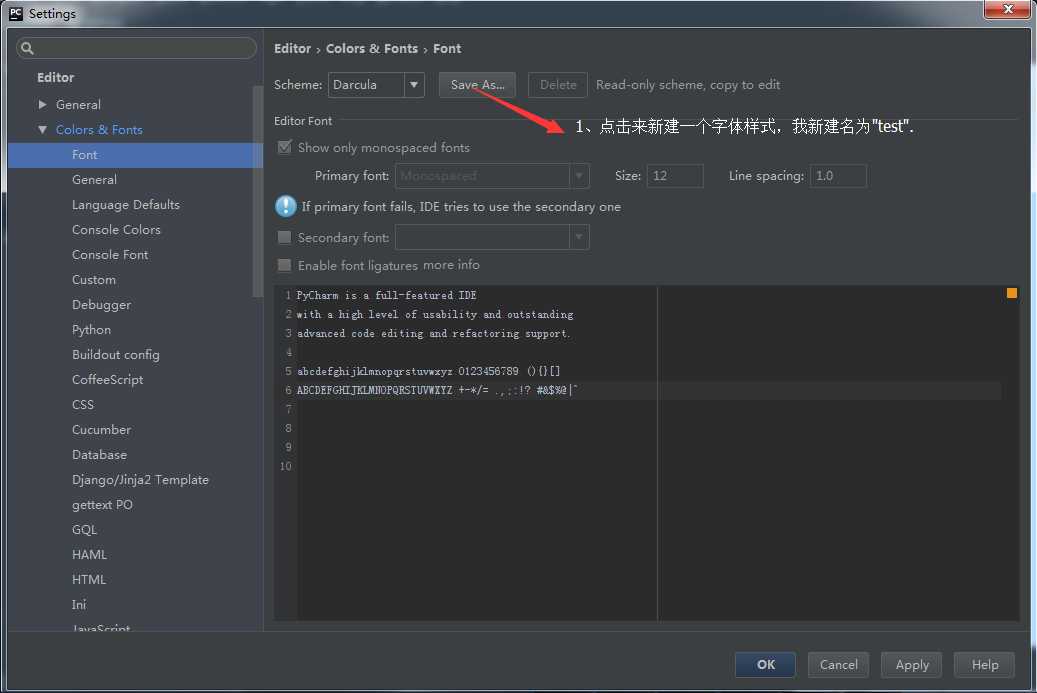The height and width of the screenshot is (693, 1037).
Task: Toggle Show only monospaced fonts checkbox
Action: pyautogui.click(x=284, y=147)
